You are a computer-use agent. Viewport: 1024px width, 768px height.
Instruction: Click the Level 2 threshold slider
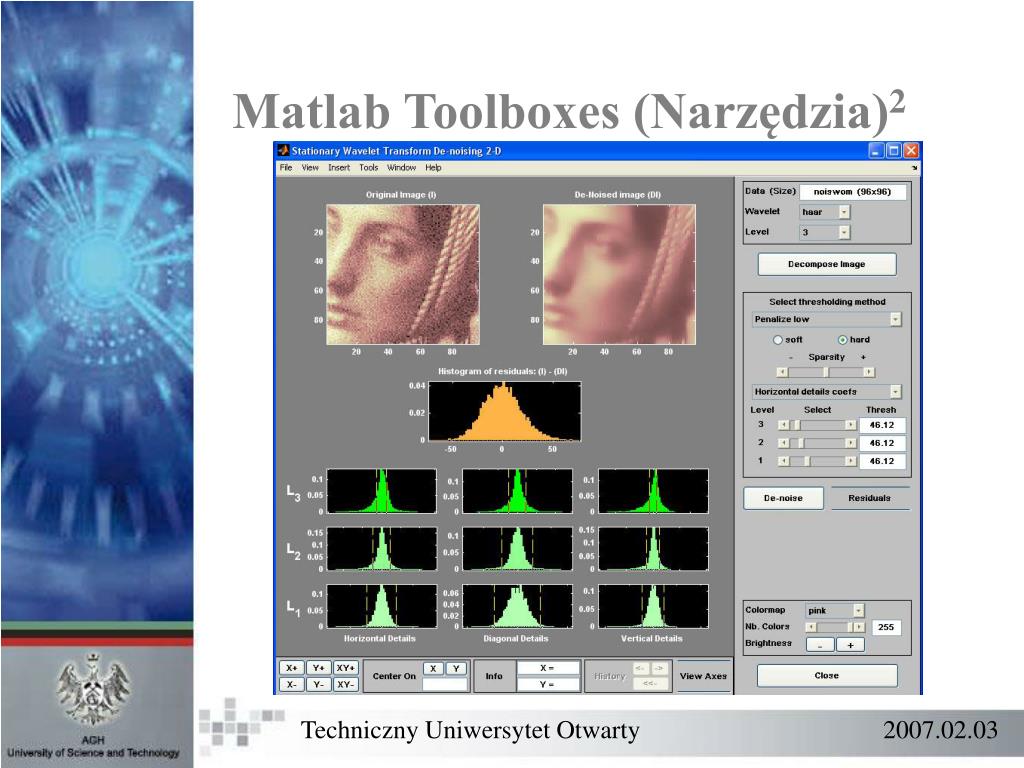click(816, 443)
